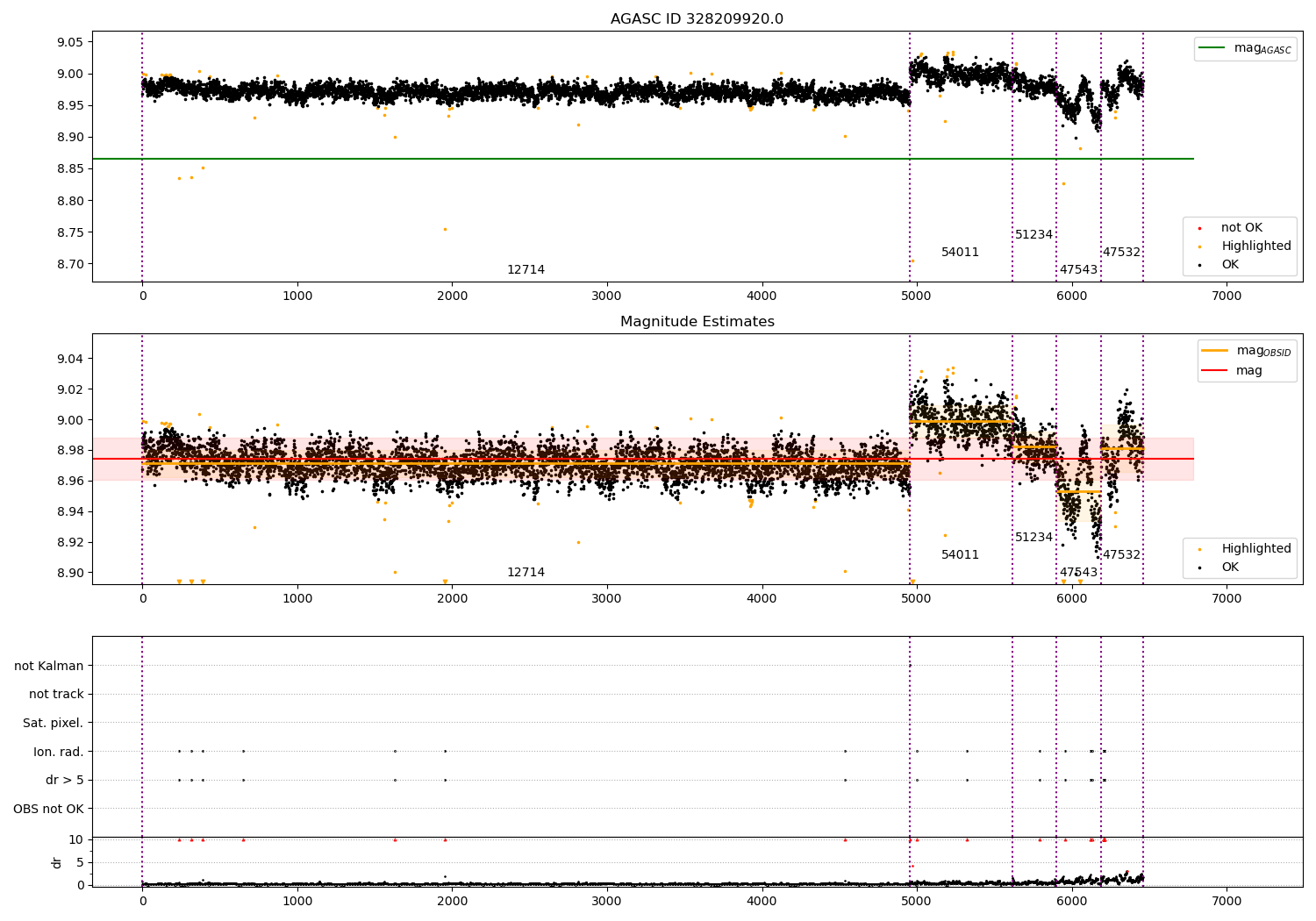1316x921 pixels.
Task: Click the 'Sat. pixel.' row label in bottom plot
Action: 54,724
